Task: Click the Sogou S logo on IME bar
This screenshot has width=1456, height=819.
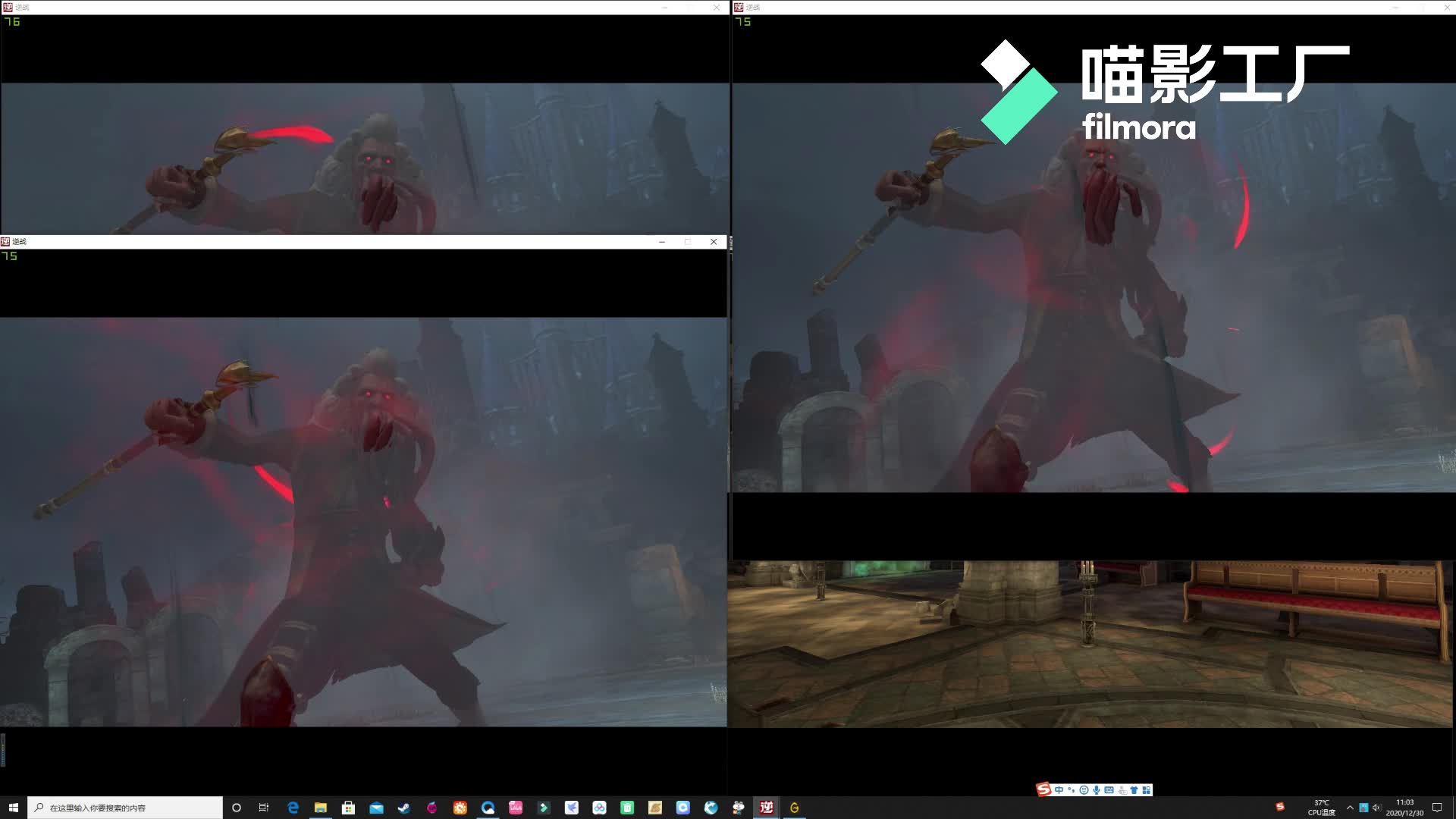Action: (1044, 790)
